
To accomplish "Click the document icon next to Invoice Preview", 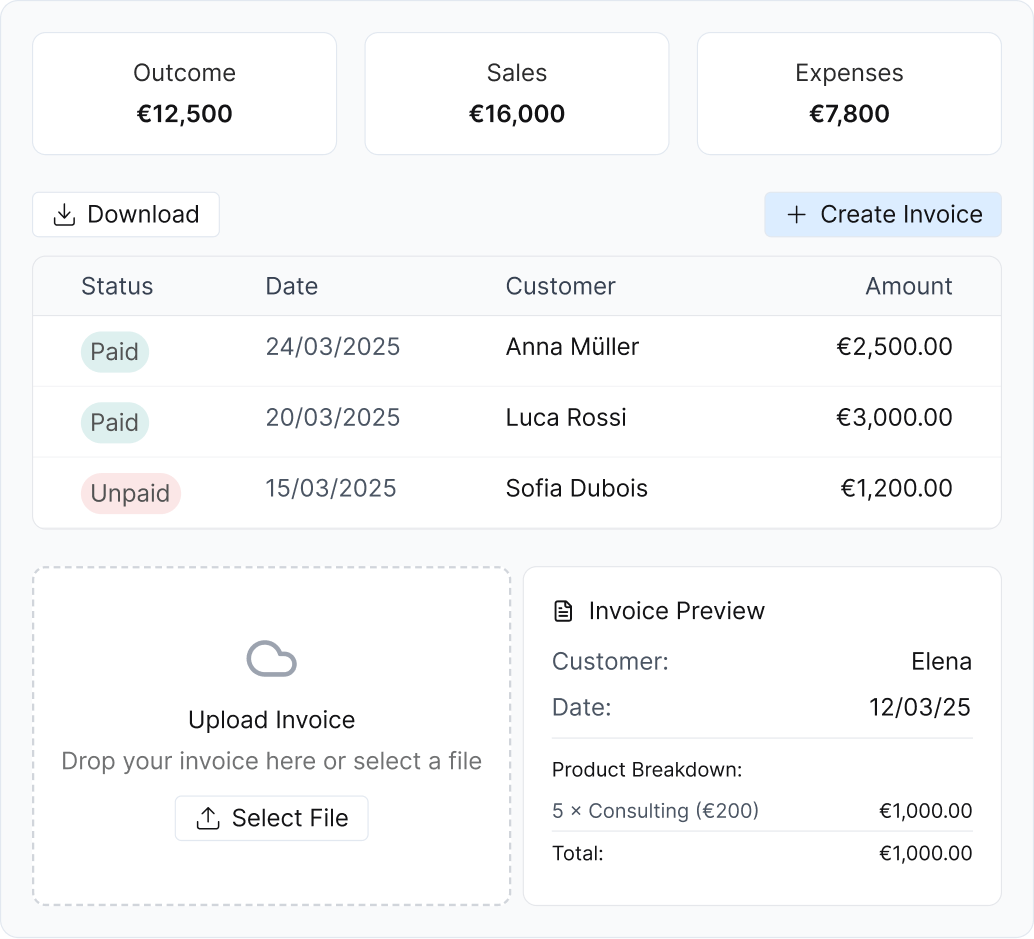I will click(563, 610).
